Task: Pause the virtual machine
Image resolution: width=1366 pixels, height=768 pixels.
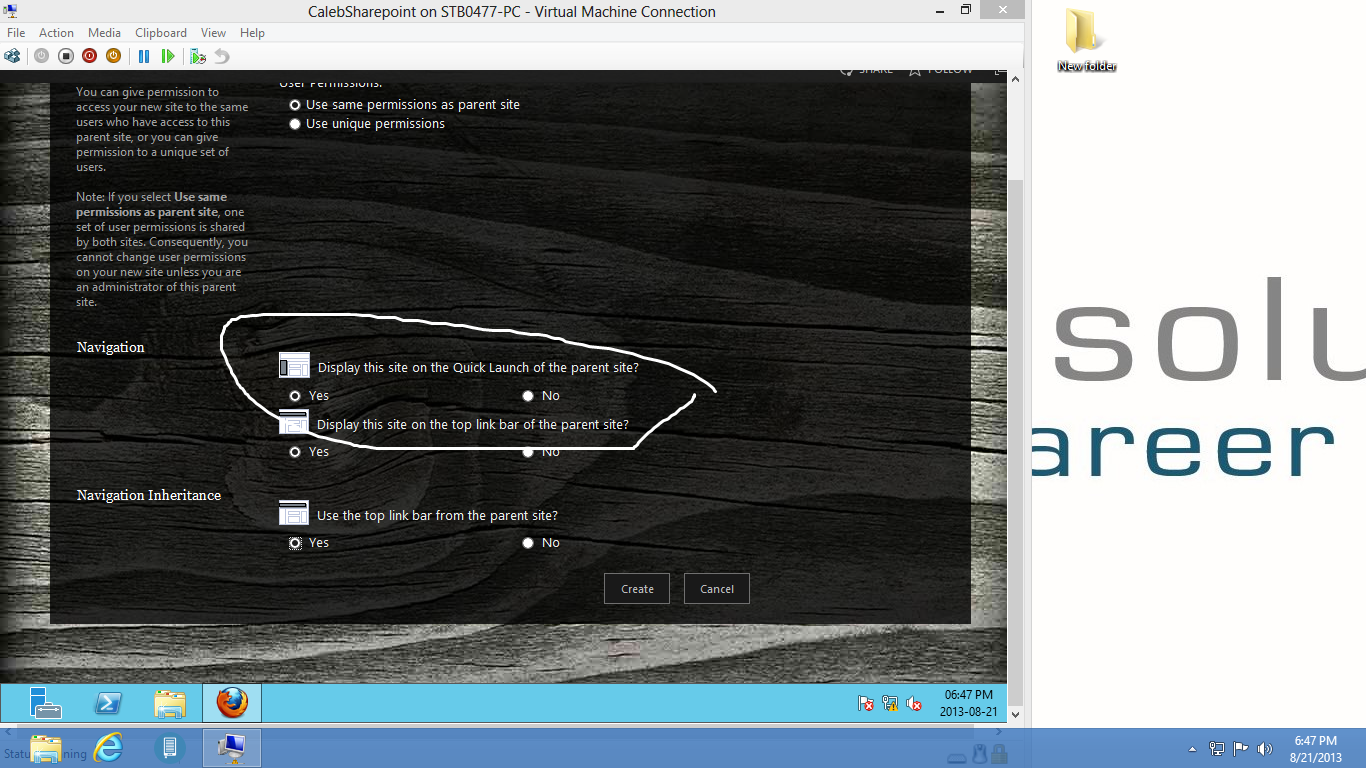Action: click(x=144, y=56)
